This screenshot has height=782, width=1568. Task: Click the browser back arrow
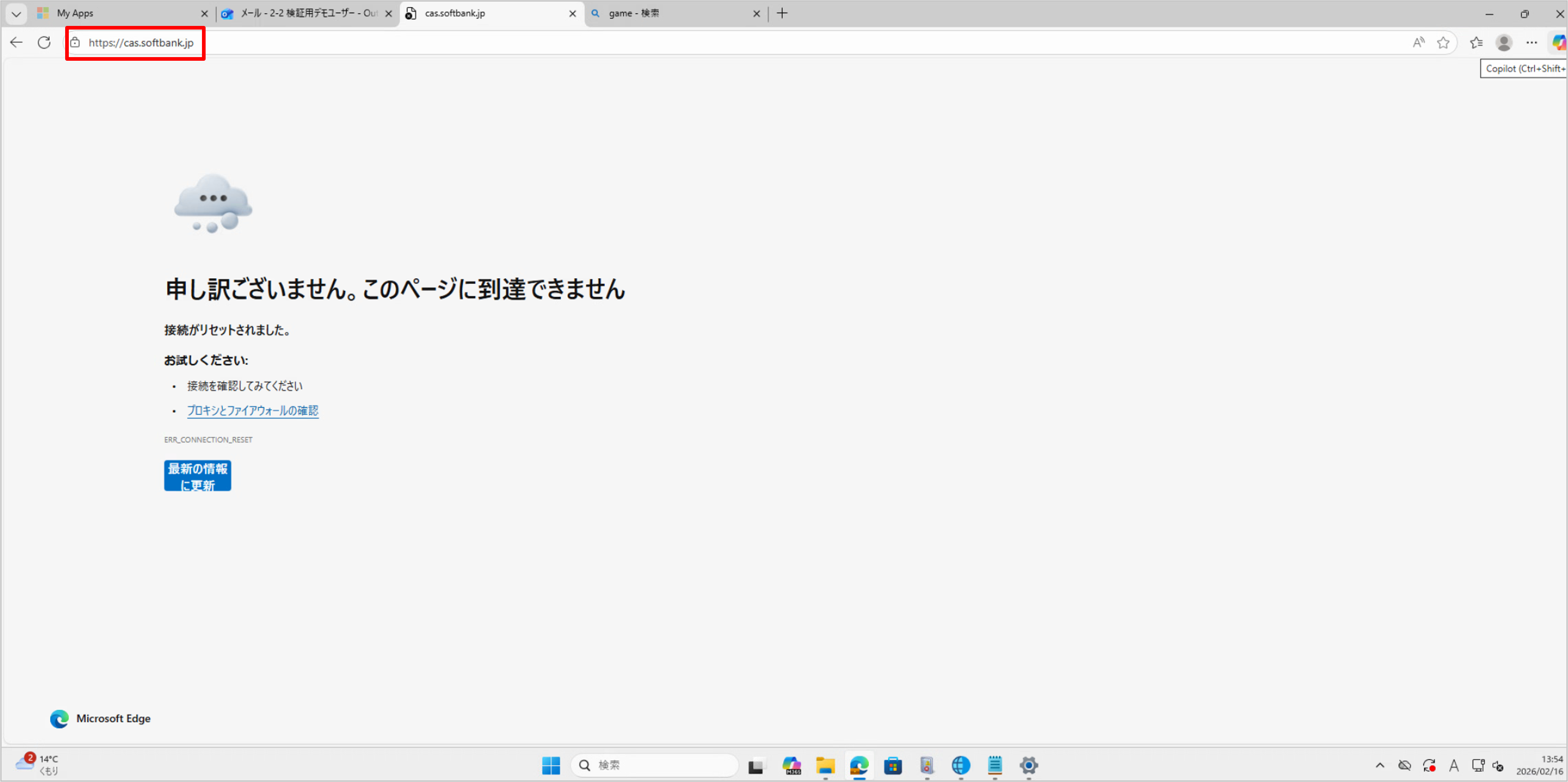coord(17,43)
